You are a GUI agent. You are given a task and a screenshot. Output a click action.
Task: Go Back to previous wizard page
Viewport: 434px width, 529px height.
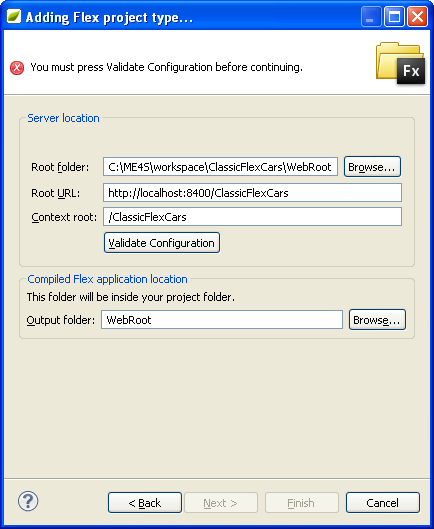point(145,503)
